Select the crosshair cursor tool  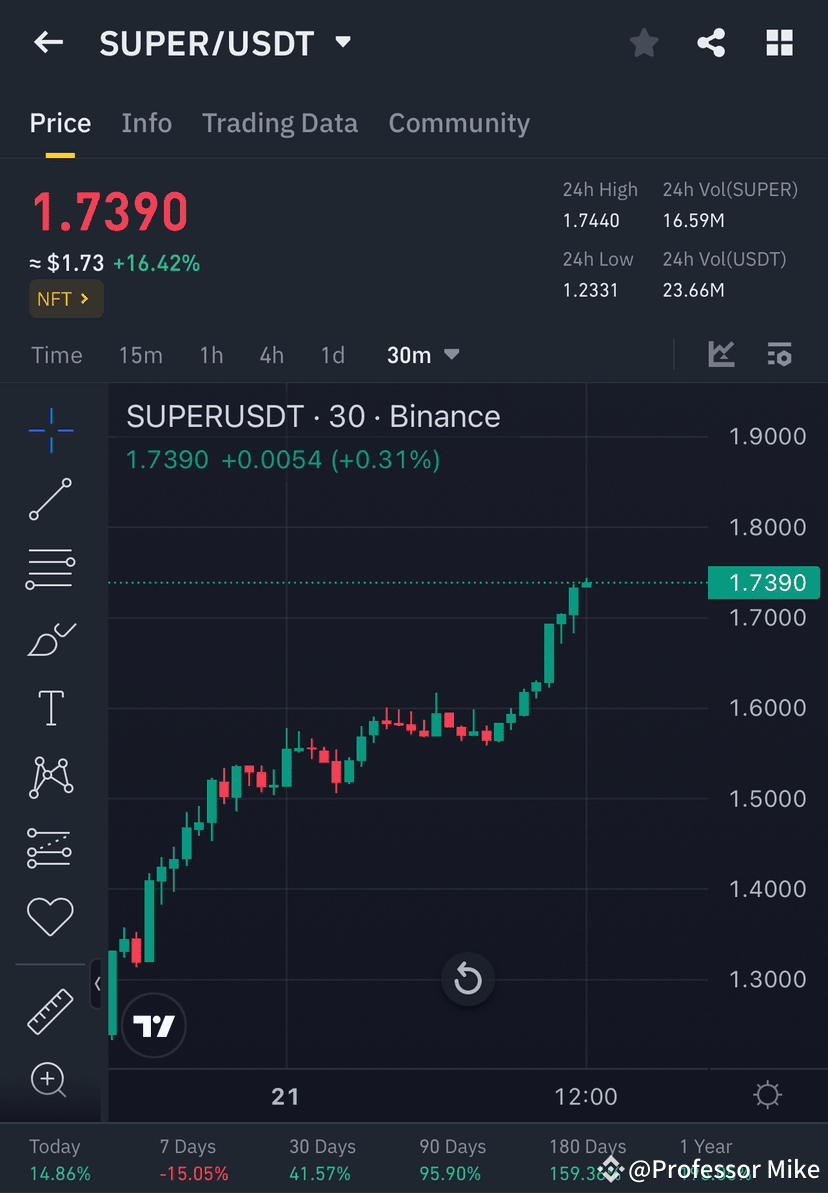(50, 430)
